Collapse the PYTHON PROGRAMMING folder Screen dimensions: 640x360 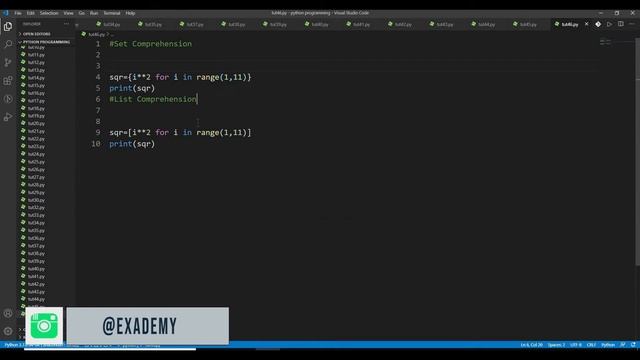pyautogui.click(x=46, y=42)
